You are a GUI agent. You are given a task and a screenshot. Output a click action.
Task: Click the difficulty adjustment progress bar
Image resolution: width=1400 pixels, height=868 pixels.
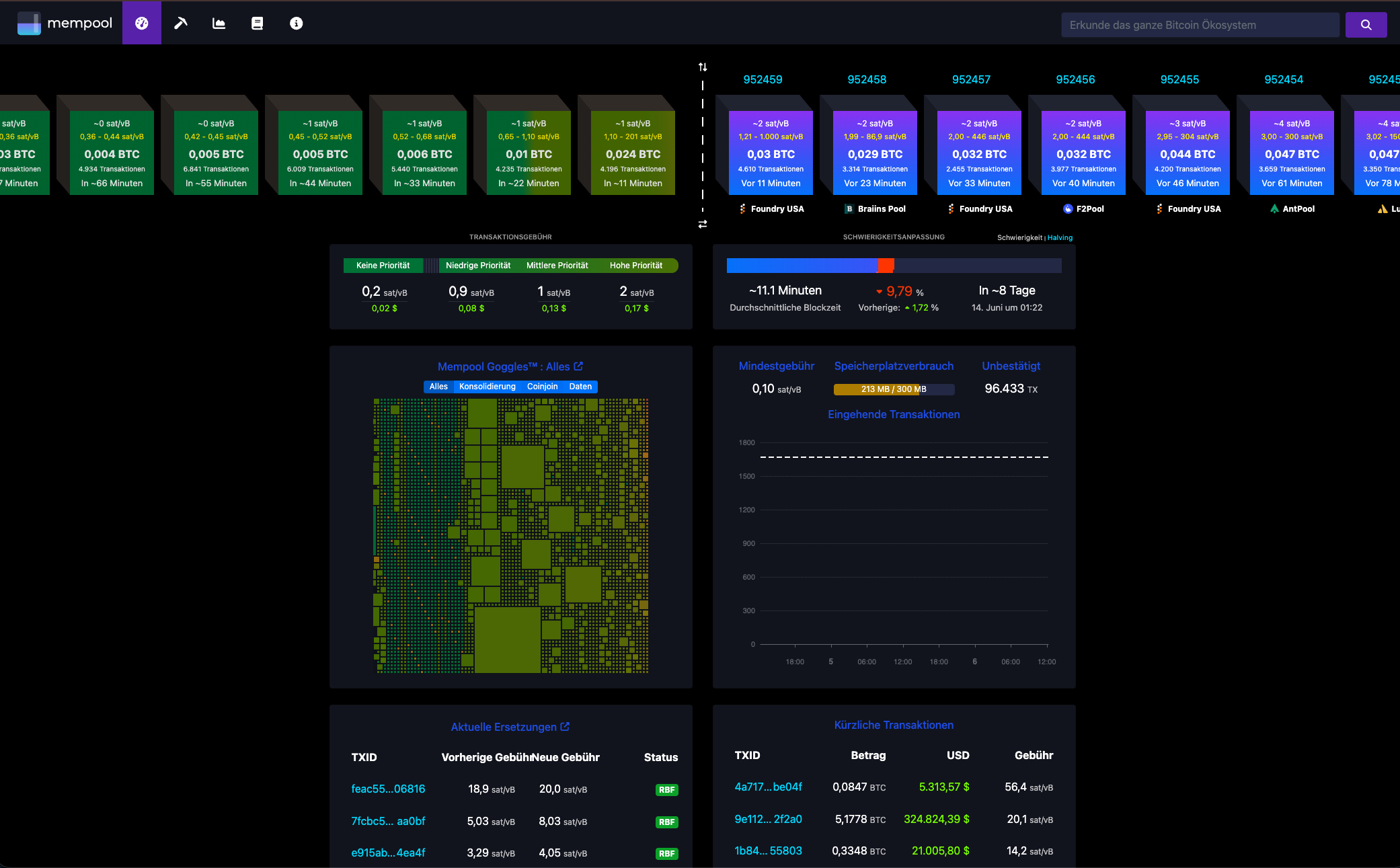pos(894,266)
